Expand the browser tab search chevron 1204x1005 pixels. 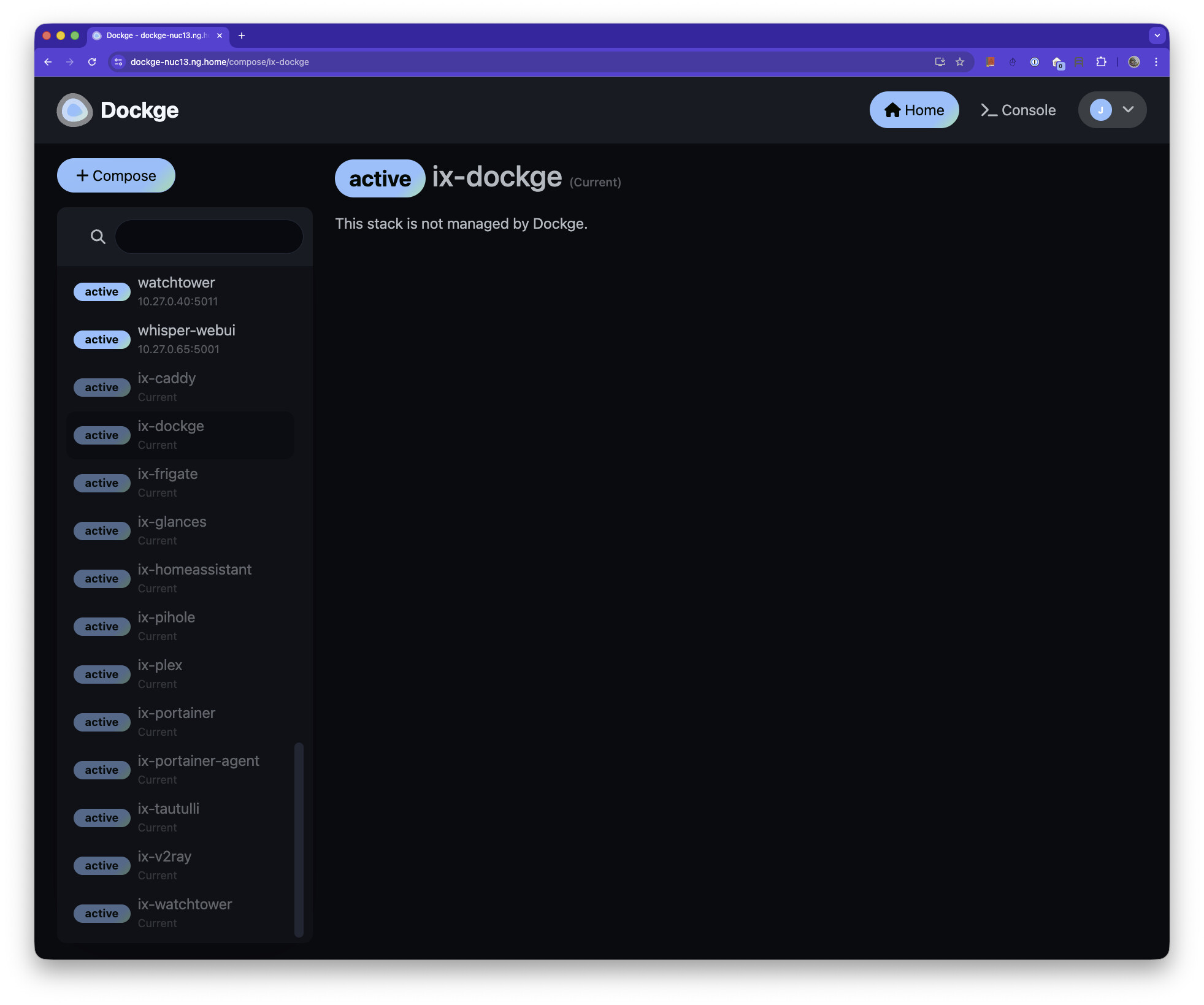1157,36
